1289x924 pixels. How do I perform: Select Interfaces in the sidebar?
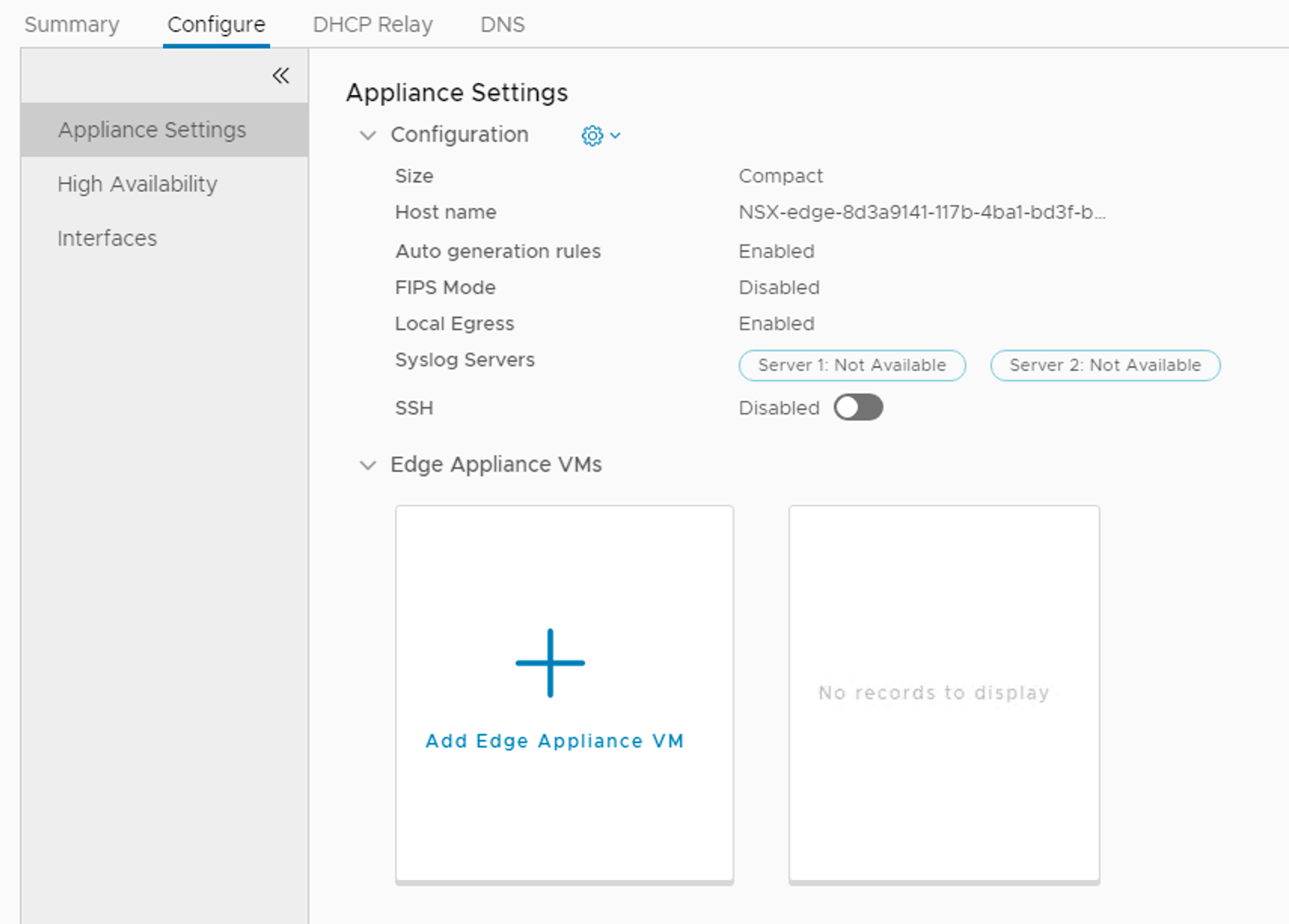point(107,238)
